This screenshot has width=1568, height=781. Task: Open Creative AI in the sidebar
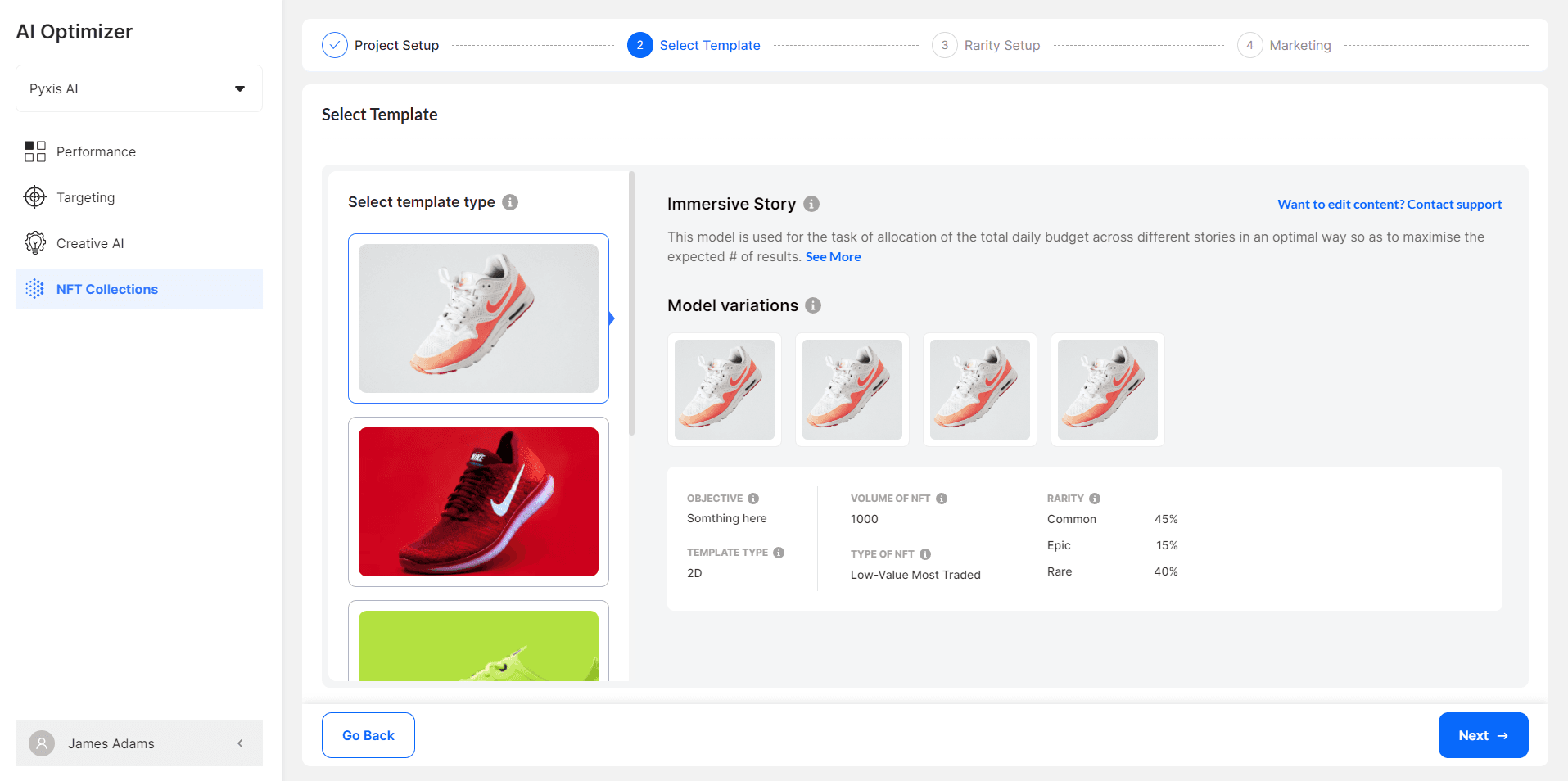[x=139, y=243]
